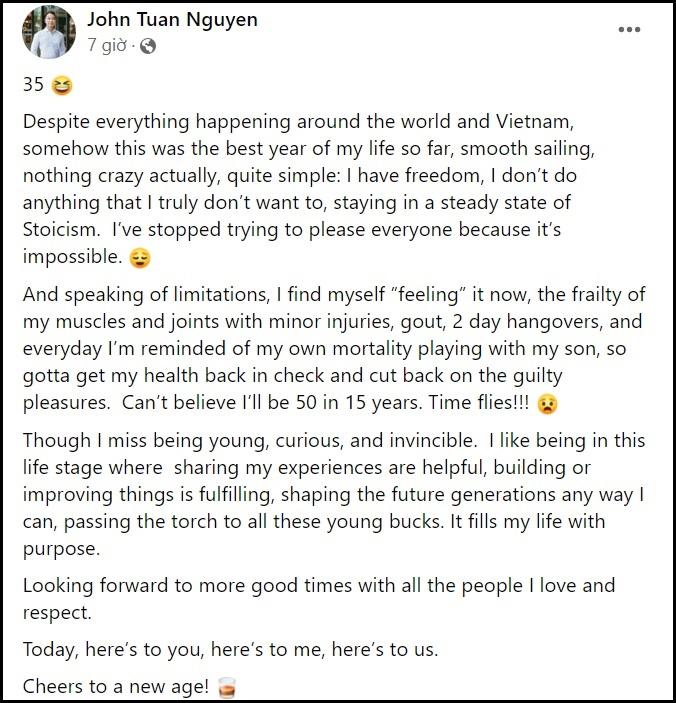Screen dimensions: 676x703
Task: Click the "Cheers to a new age!" text
Action: 115,689
